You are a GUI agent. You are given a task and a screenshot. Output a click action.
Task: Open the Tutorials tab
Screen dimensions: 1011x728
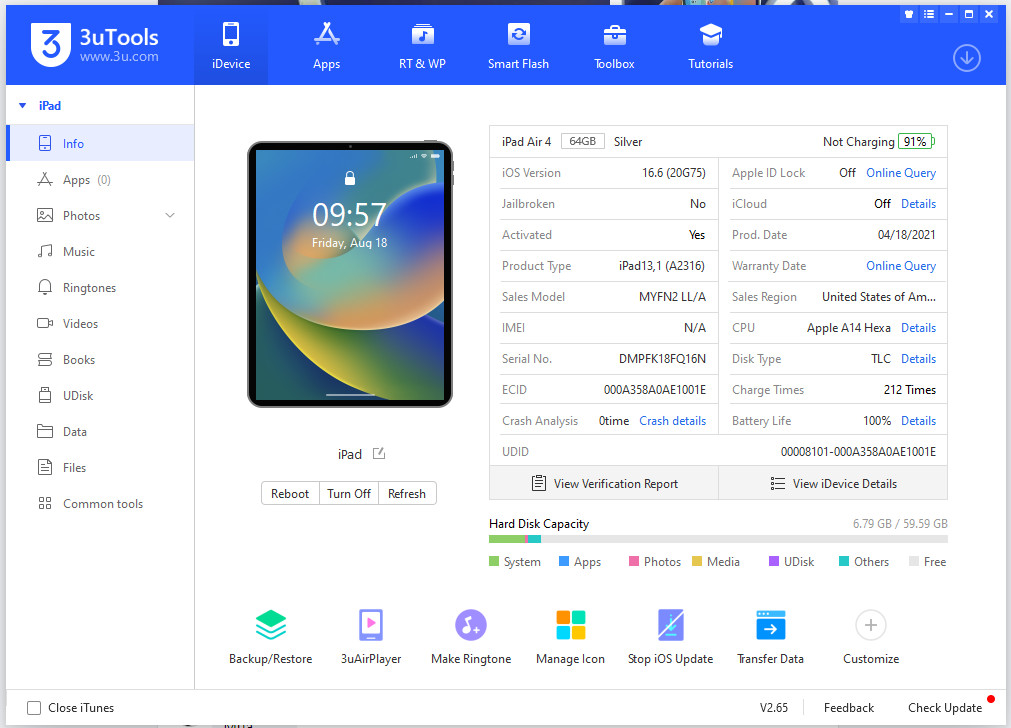click(711, 46)
